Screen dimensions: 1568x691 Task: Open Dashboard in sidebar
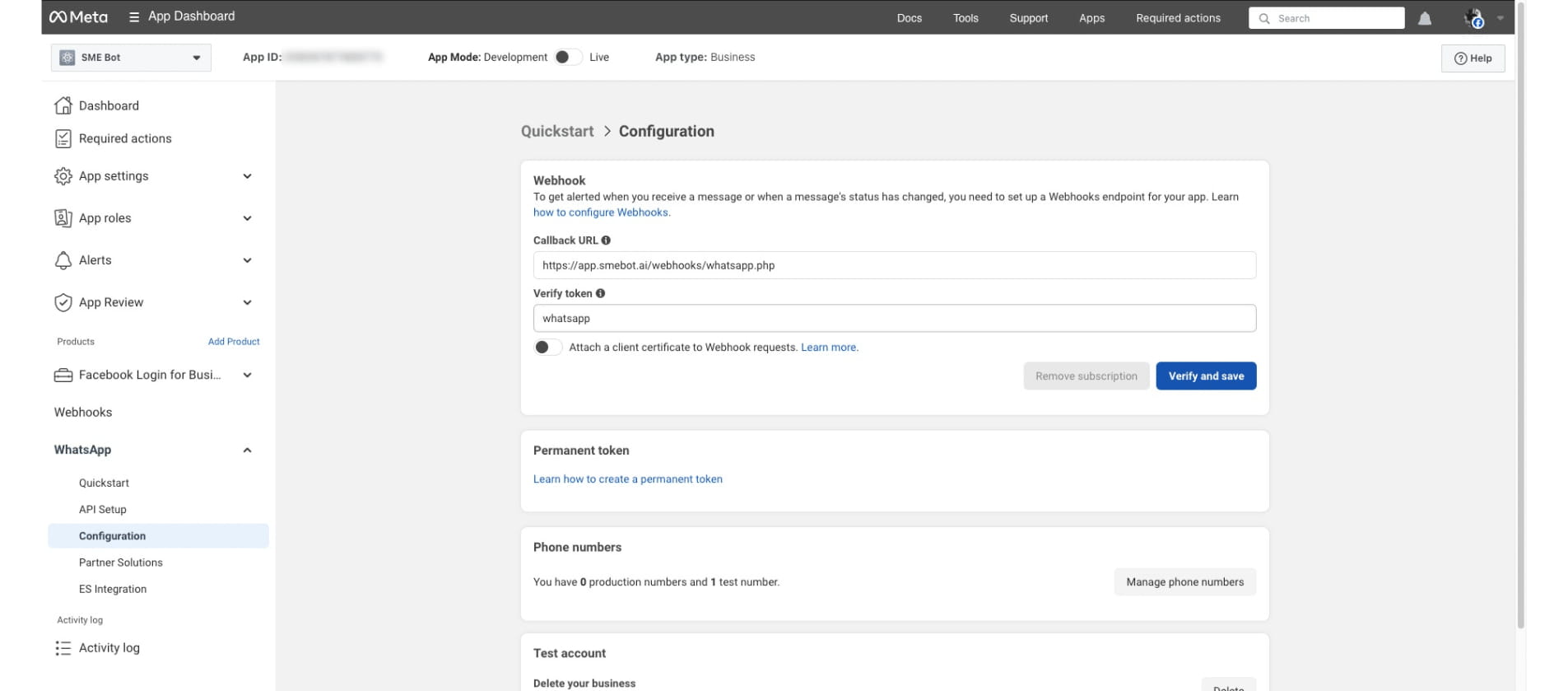pyautogui.click(x=109, y=105)
